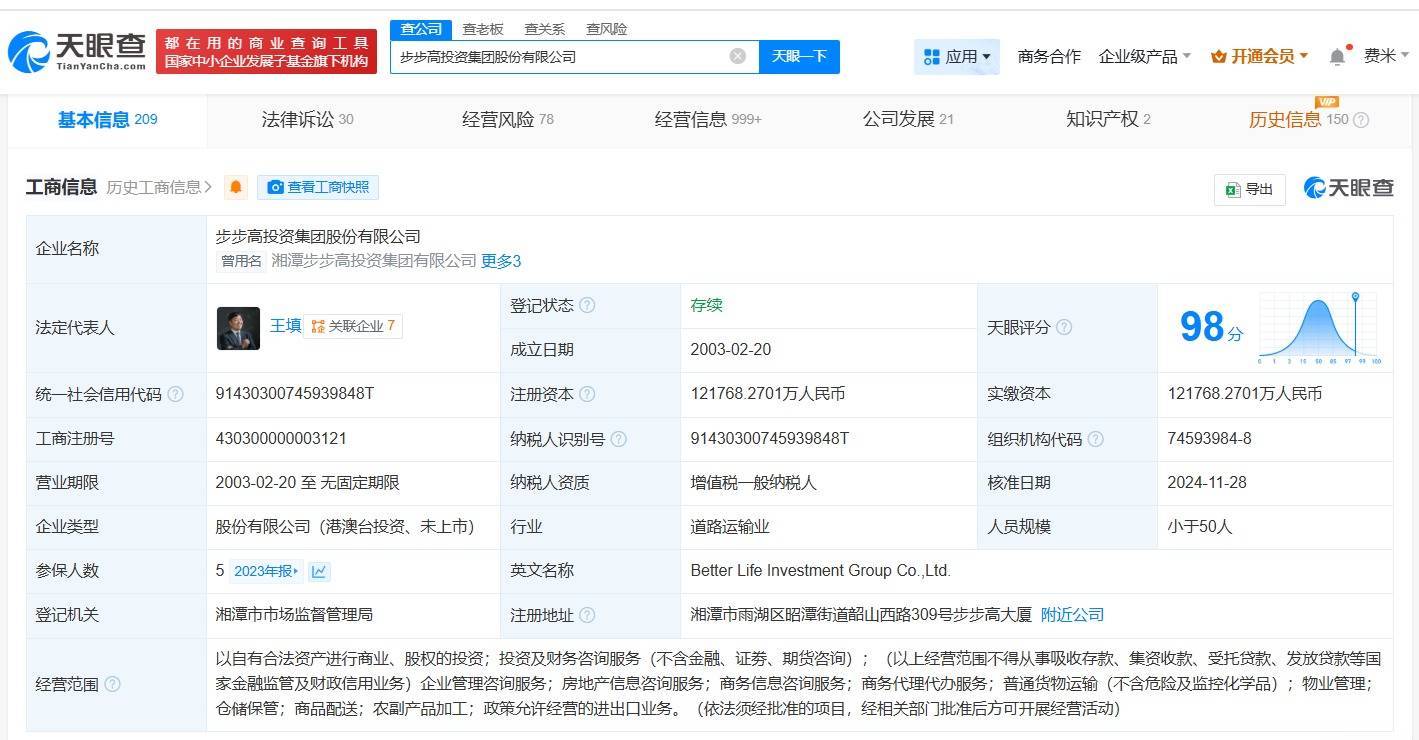
Task: Switch to the 查关系 search tab
Action: tap(544, 29)
